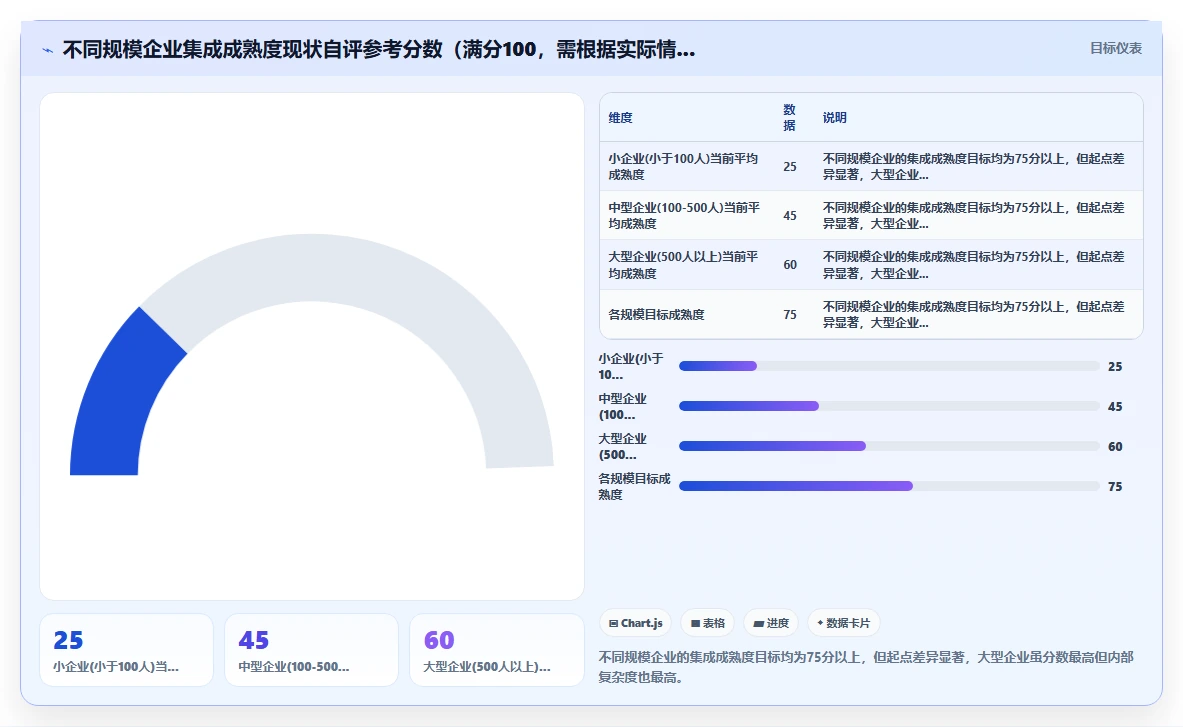Click the 说明 text in the 小企业 table row
This screenshot has width=1183, height=727.
pos(973,167)
